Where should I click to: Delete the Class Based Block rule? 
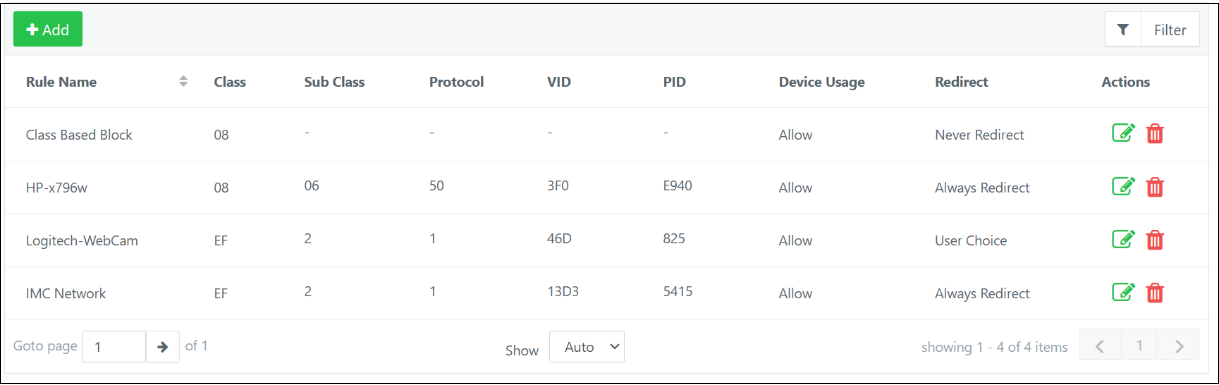pos(1155,133)
